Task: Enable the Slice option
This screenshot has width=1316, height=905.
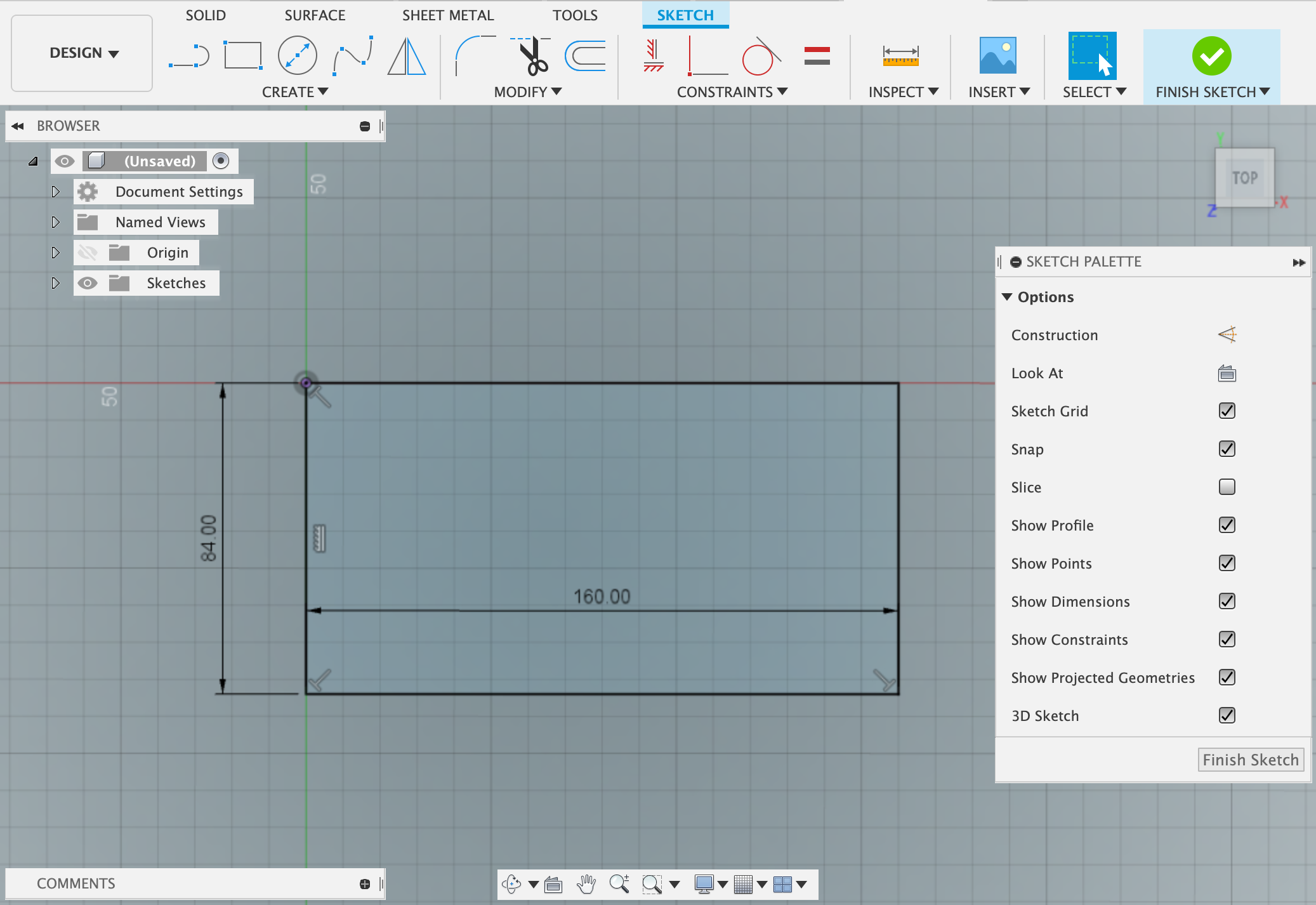Action: click(x=1227, y=487)
